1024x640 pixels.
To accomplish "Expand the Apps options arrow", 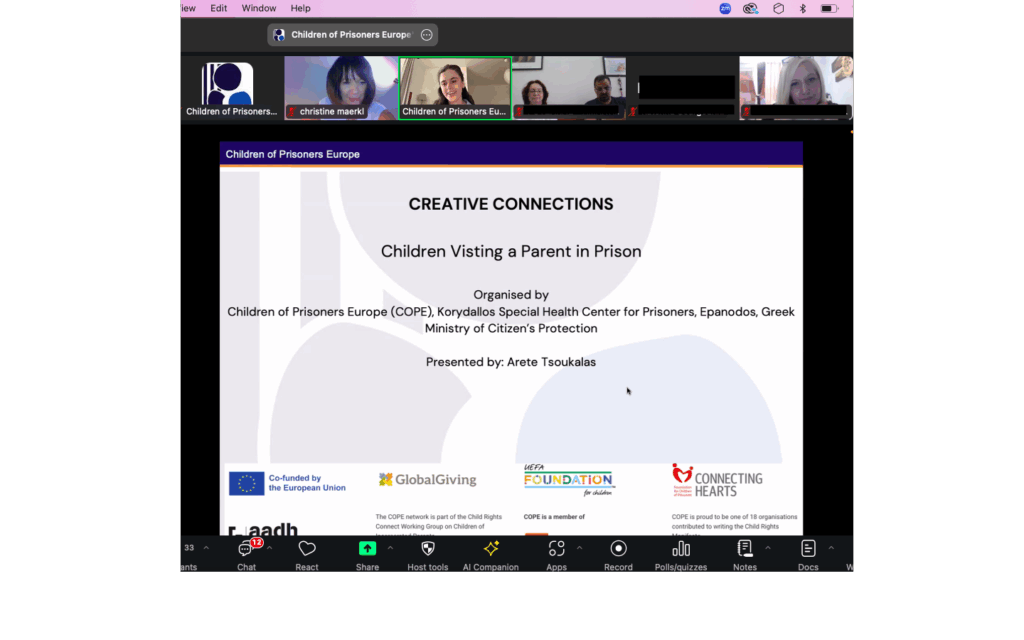I will coord(580,548).
